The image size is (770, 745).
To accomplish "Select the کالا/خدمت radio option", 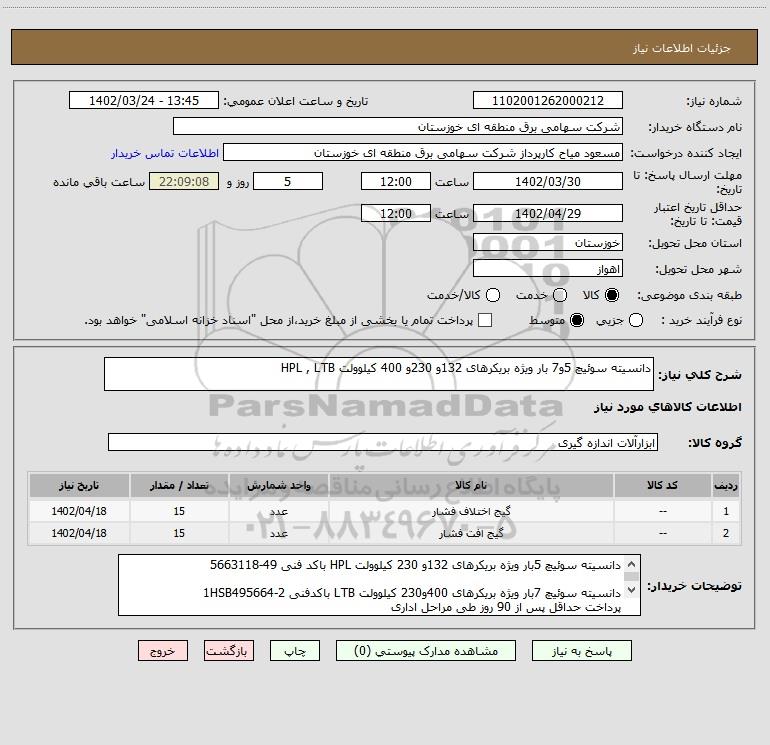I will coord(493,295).
